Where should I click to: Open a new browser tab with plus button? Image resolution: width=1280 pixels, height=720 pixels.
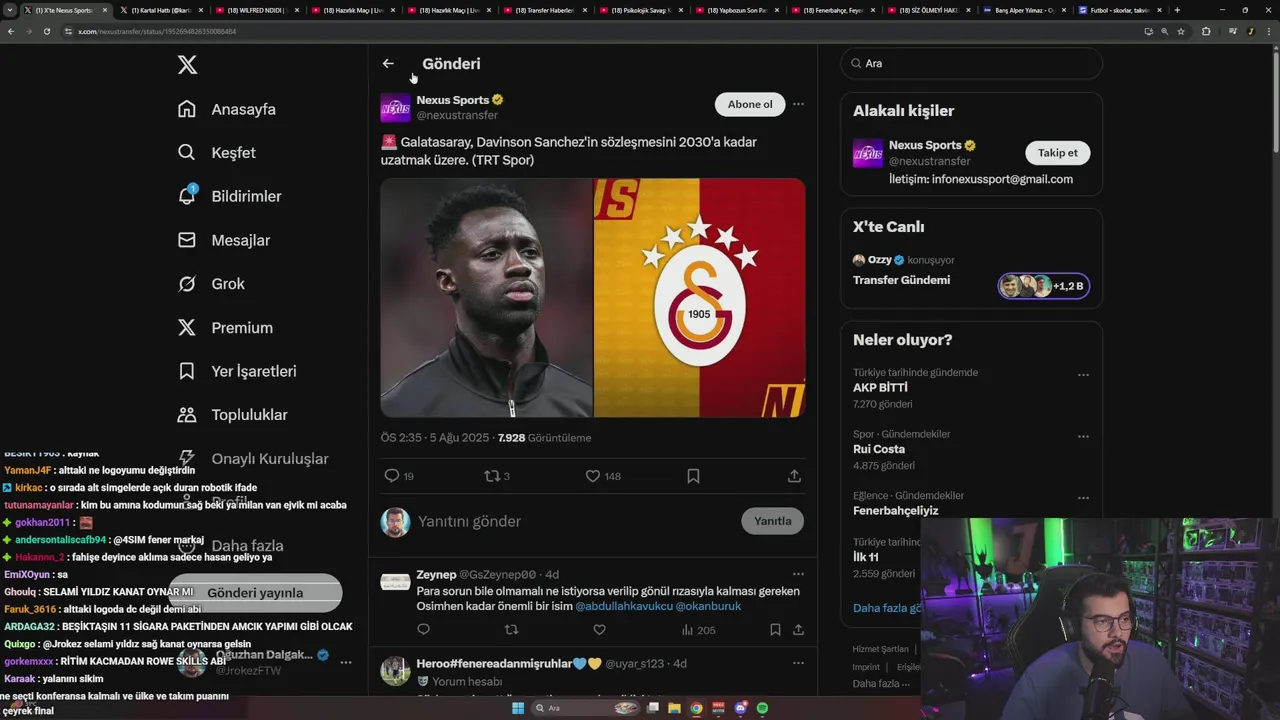click(x=1177, y=10)
